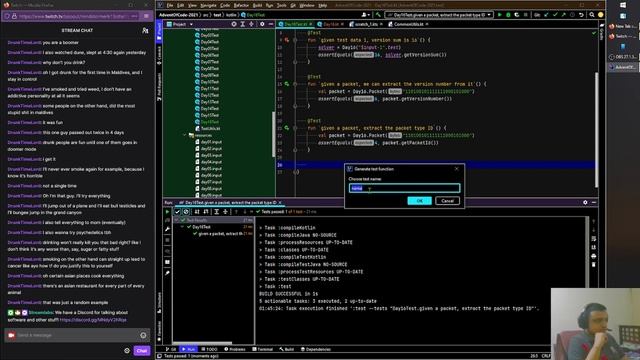Switch to the Day16.kt editor tab
This screenshot has width=640, height=360.
point(330,24)
